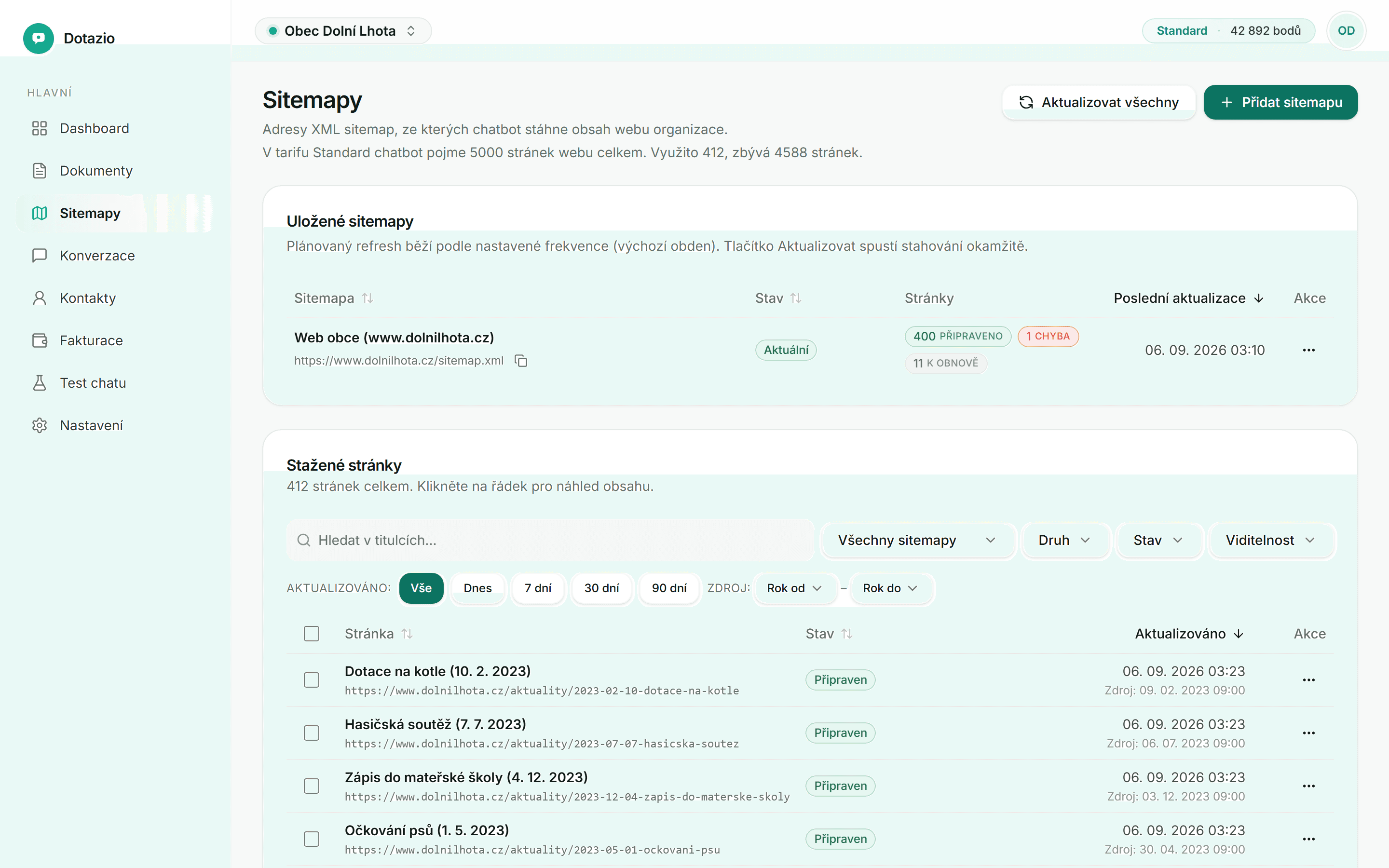Sort pages by Aktualizováno arrow
Viewport: 1389px width, 868px height.
(1239, 634)
